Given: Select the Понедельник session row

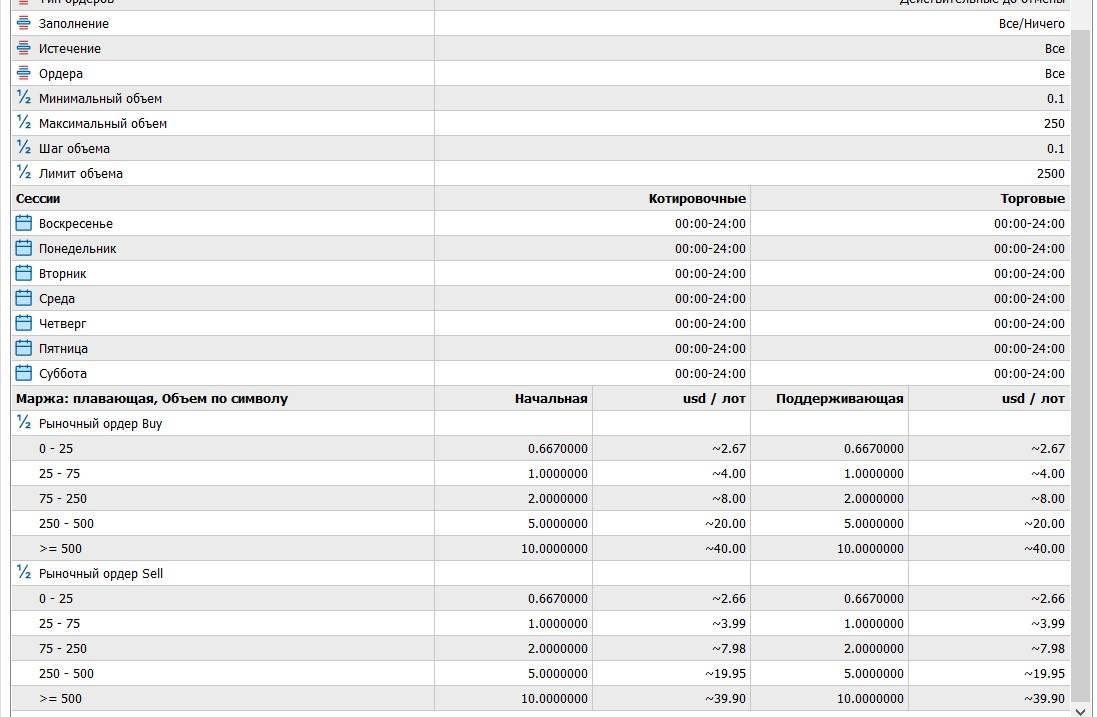Looking at the screenshot, I should (x=77, y=248).
